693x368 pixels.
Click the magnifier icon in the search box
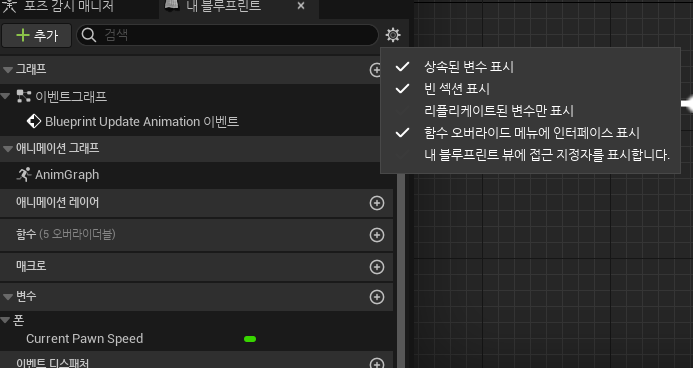coord(89,35)
